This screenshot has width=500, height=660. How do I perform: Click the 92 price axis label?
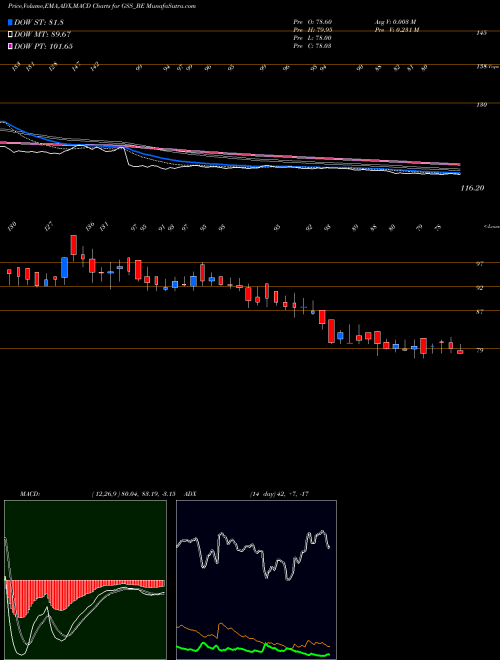(479, 288)
